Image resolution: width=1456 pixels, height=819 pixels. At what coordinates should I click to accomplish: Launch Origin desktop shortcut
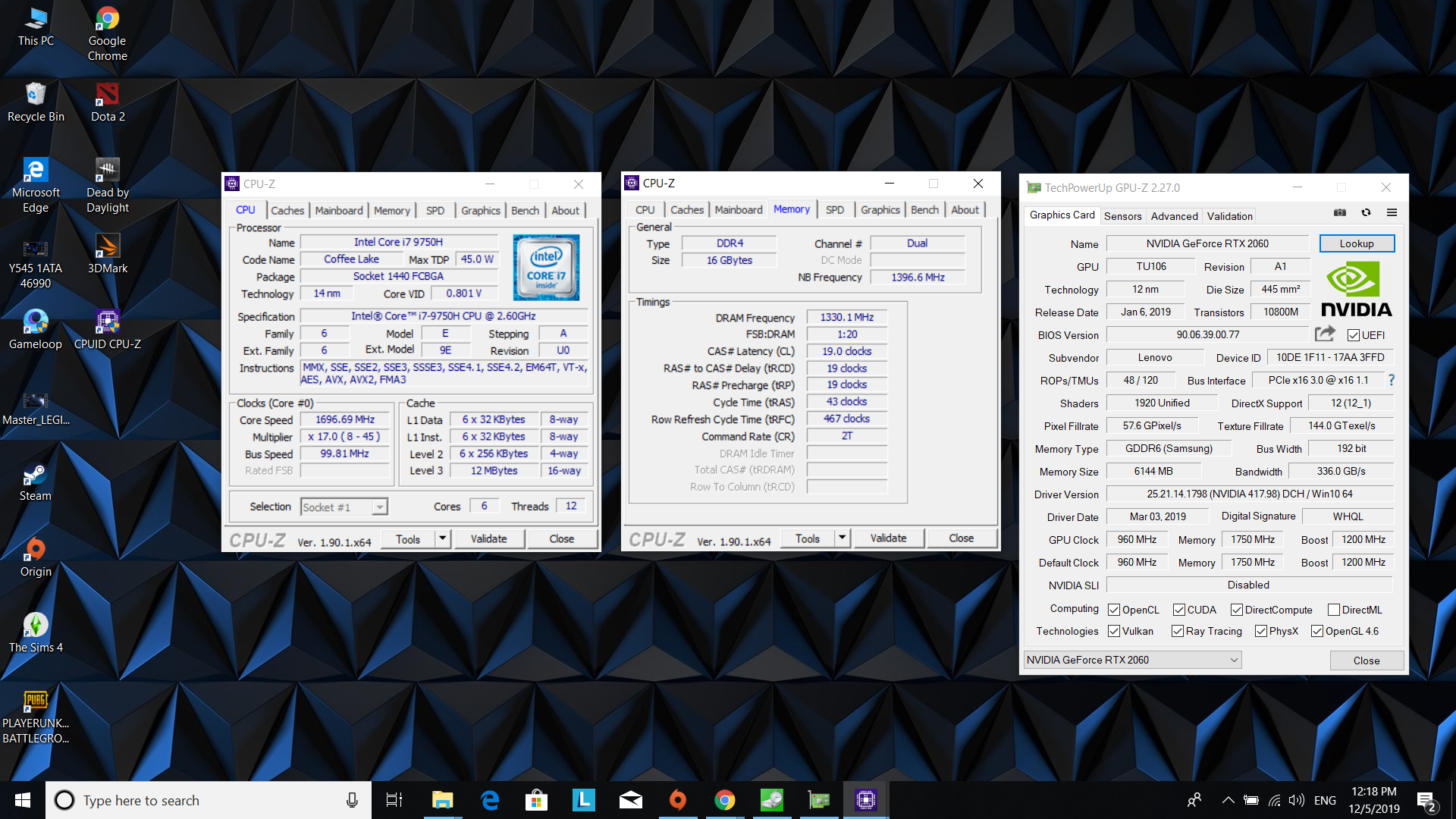(36, 557)
